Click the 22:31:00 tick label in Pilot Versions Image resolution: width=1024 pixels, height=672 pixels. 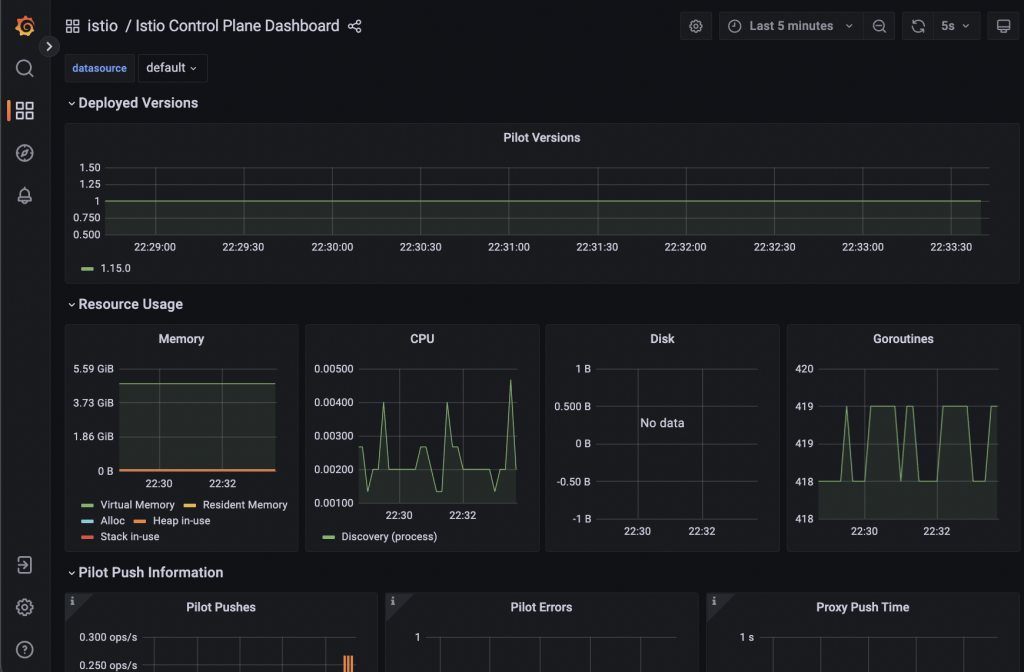[509, 248]
